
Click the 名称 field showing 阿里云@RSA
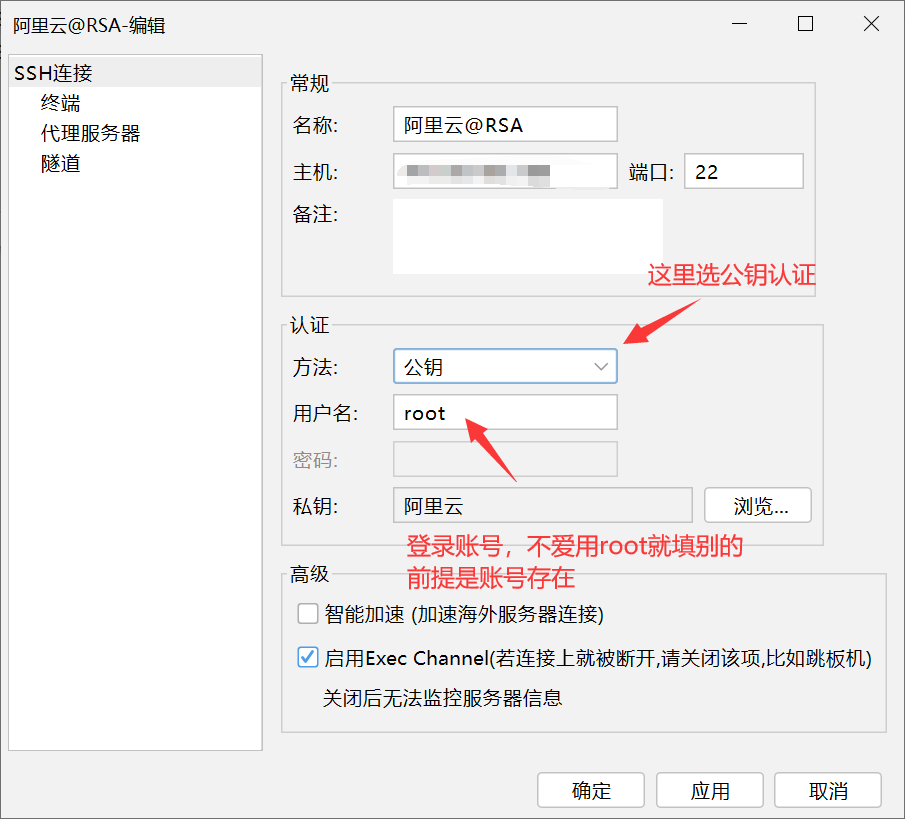tap(505, 124)
